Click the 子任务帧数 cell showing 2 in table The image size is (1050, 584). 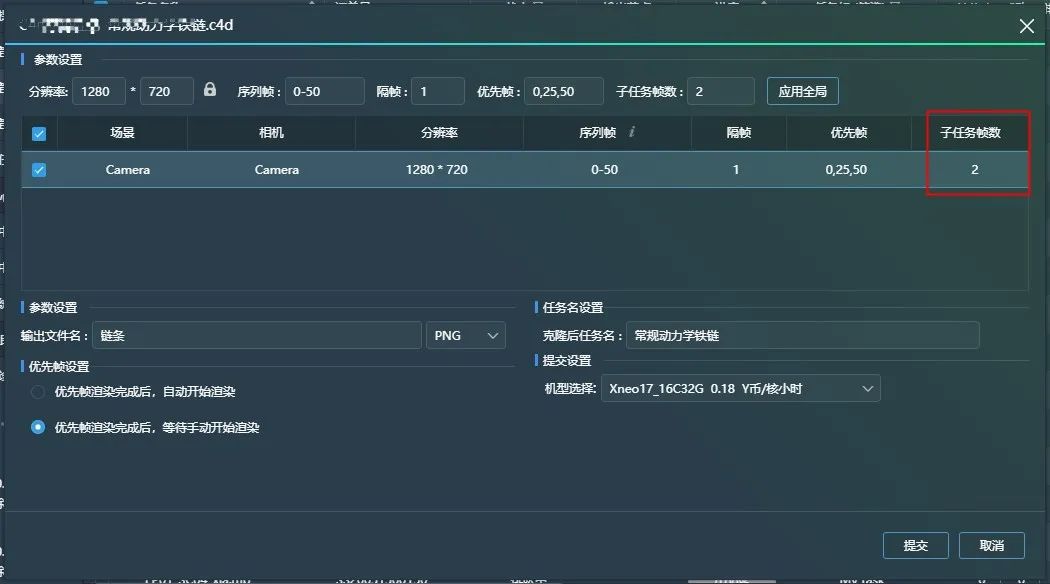(974, 170)
